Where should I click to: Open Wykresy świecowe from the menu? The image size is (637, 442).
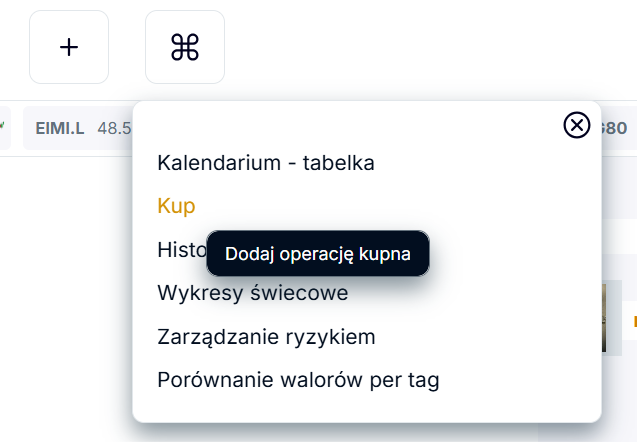(x=252, y=293)
